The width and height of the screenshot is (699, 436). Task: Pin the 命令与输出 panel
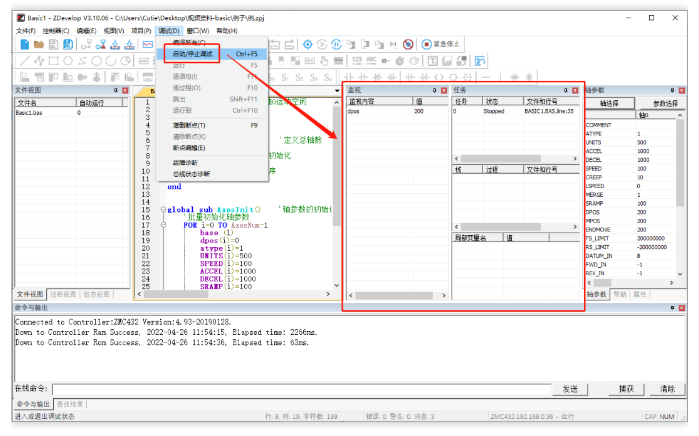point(672,308)
